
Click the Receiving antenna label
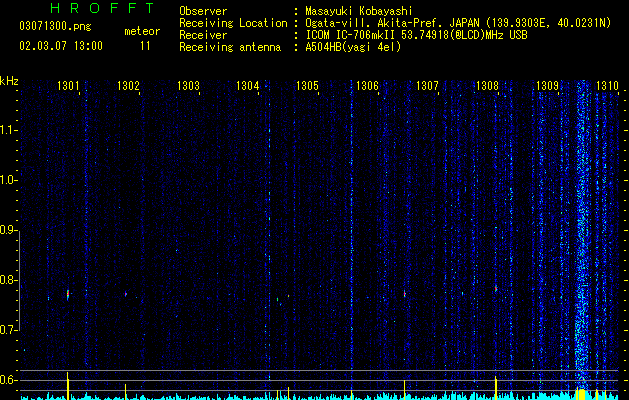click(x=230, y=47)
